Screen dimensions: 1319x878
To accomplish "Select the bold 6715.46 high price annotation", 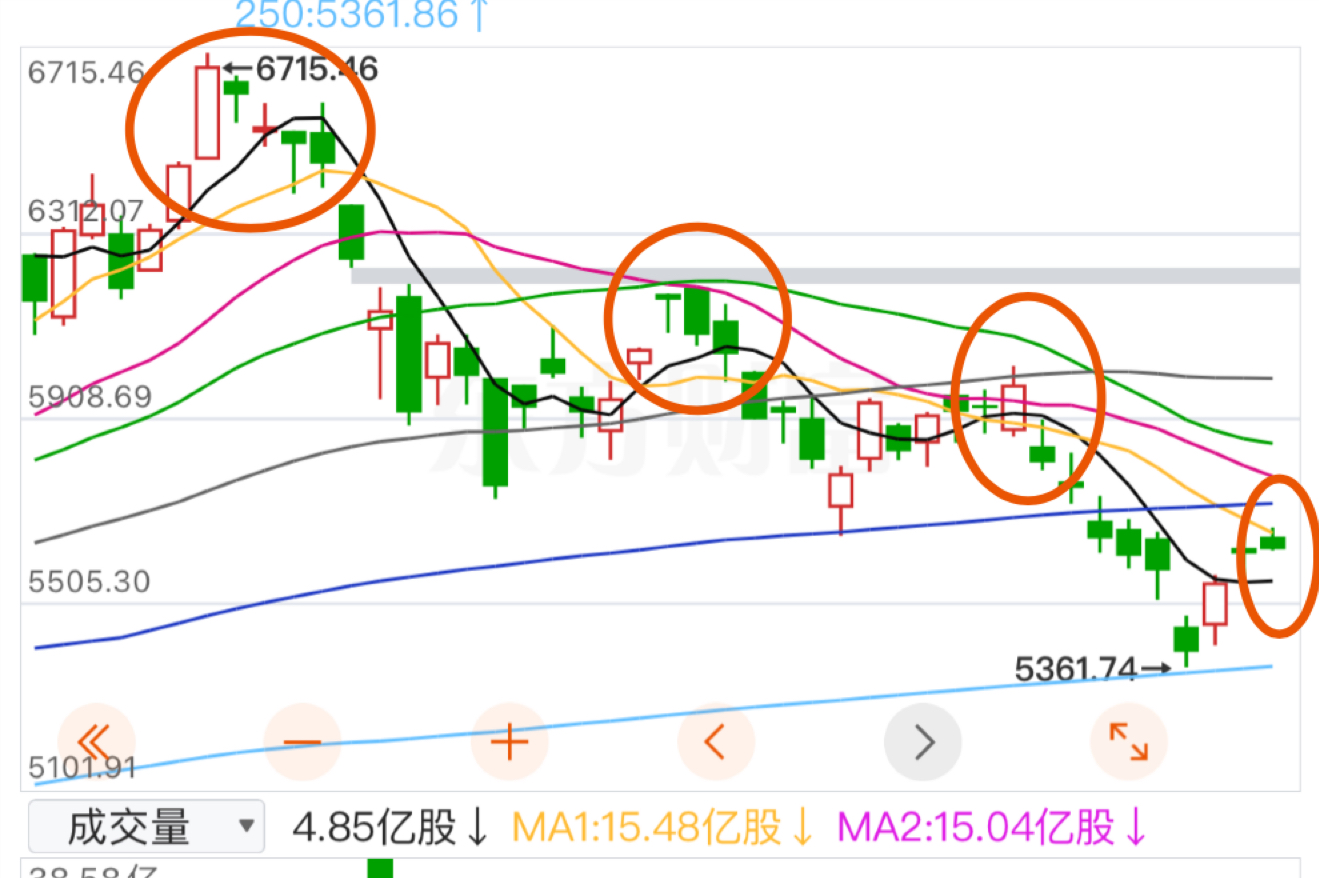I will pos(317,68).
